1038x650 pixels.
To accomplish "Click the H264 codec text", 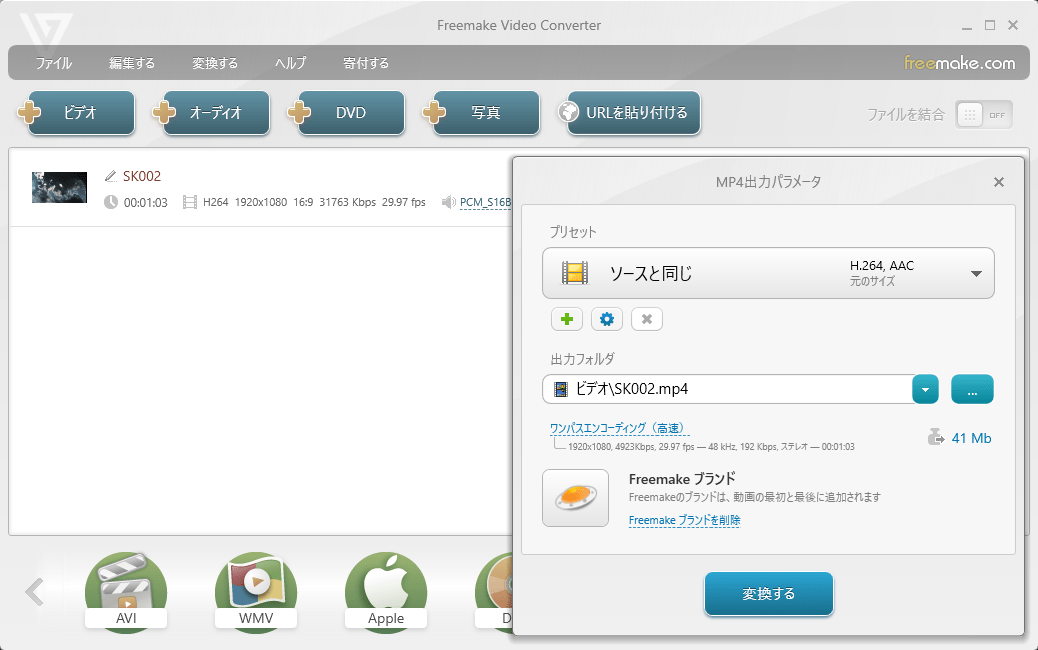I will [x=216, y=202].
